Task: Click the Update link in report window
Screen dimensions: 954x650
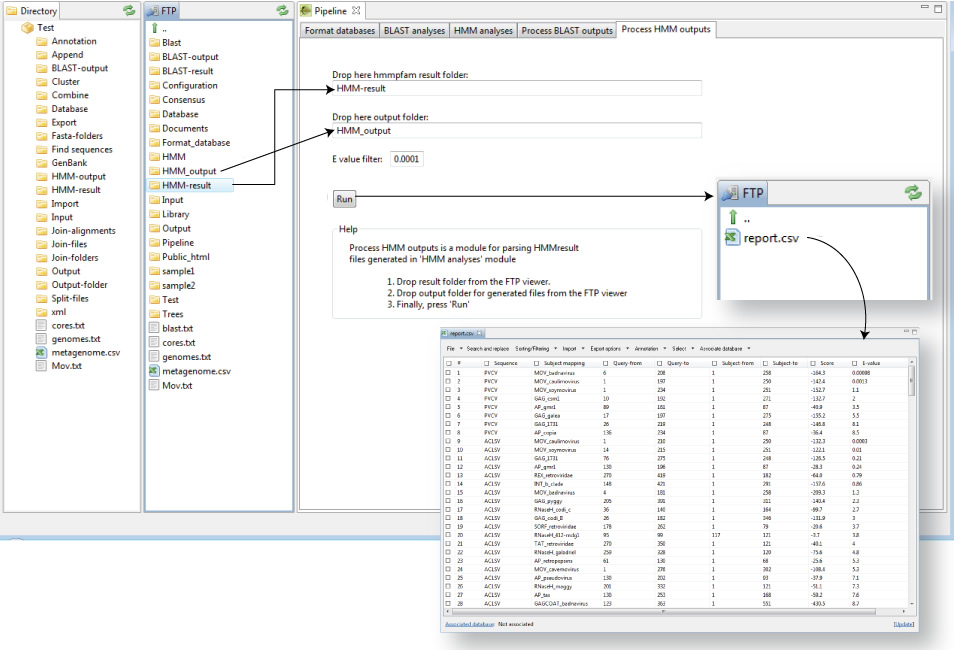Action: [903, 624]
